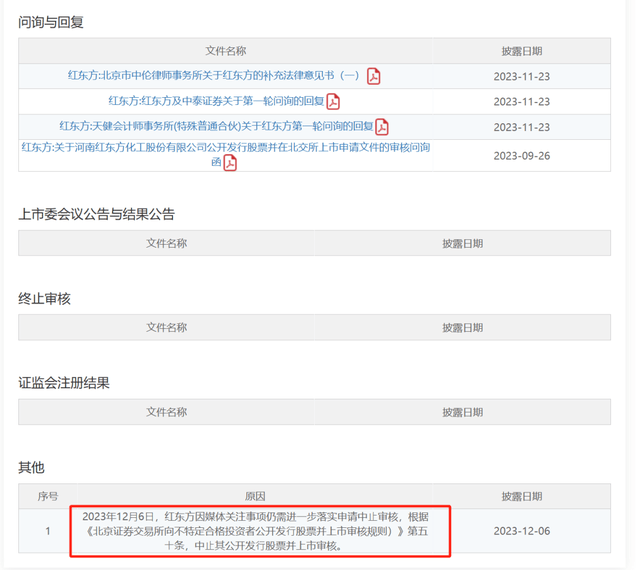
Task: Click 披露日期 header in 其他 table
Action: [522, 497]
